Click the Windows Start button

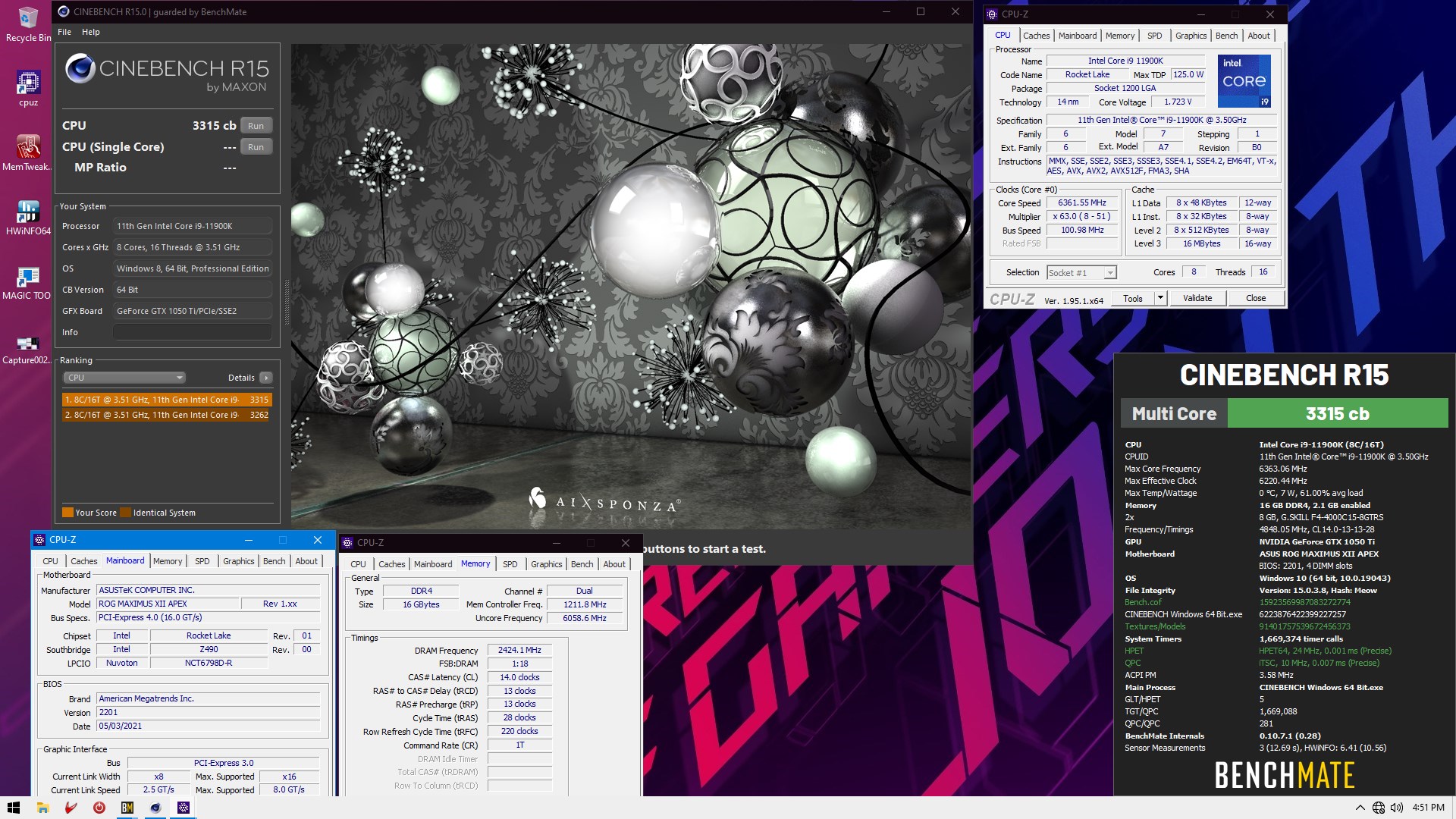(14, 808)
